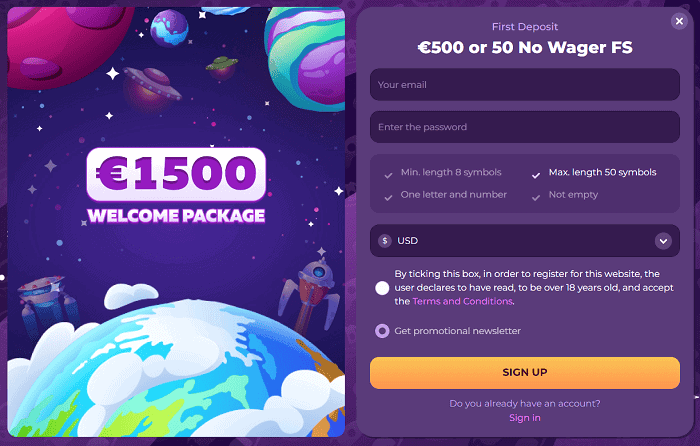Click the One letter and number checkmark
The image size is (700, 446).
(x=388, y=197)
